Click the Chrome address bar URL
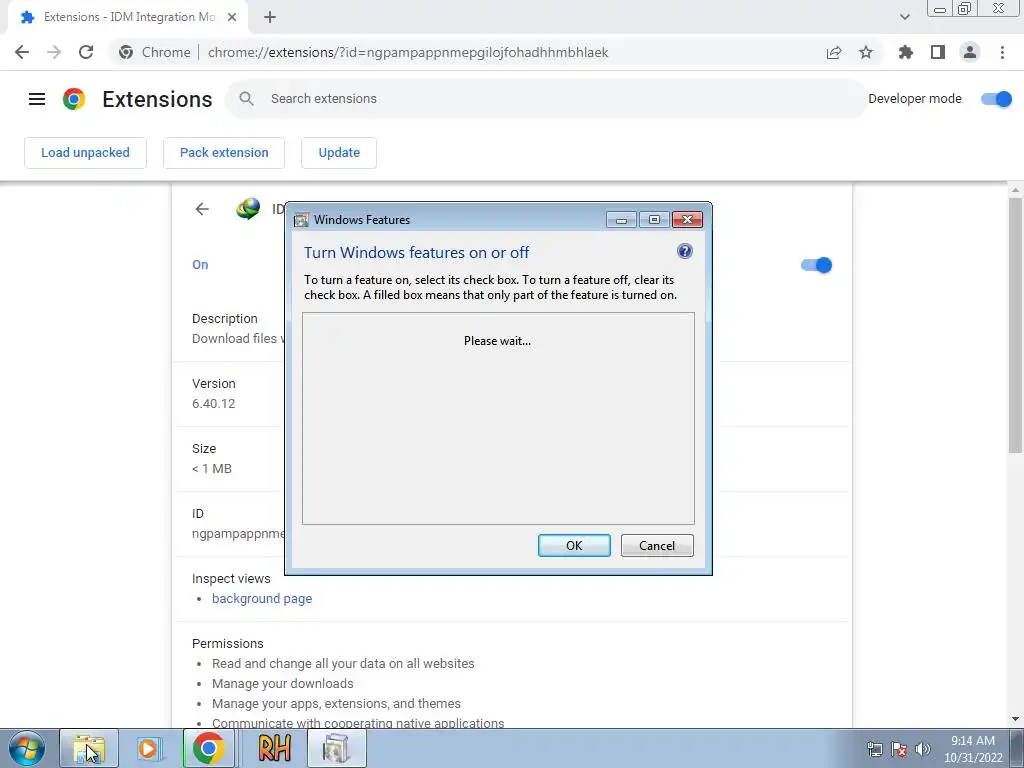The image size is (1024, 768). tap(408, 52)
